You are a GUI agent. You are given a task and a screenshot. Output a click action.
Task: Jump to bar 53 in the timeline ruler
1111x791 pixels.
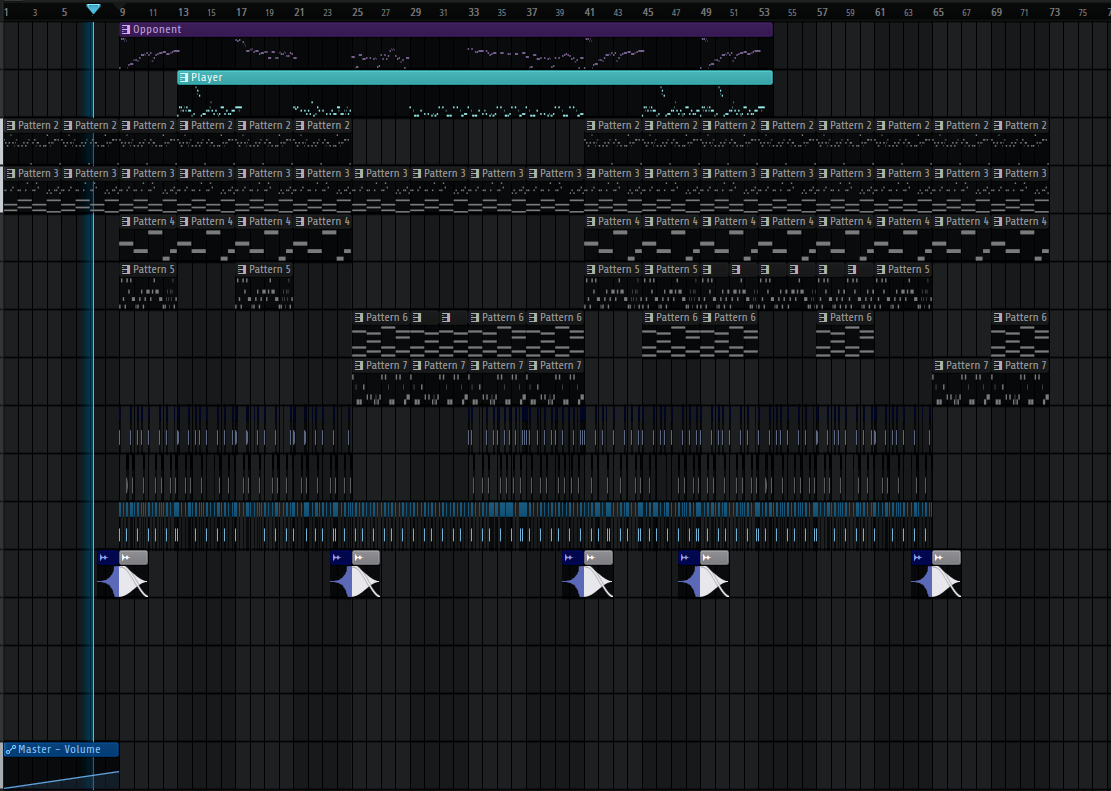(x=764, y=12)
